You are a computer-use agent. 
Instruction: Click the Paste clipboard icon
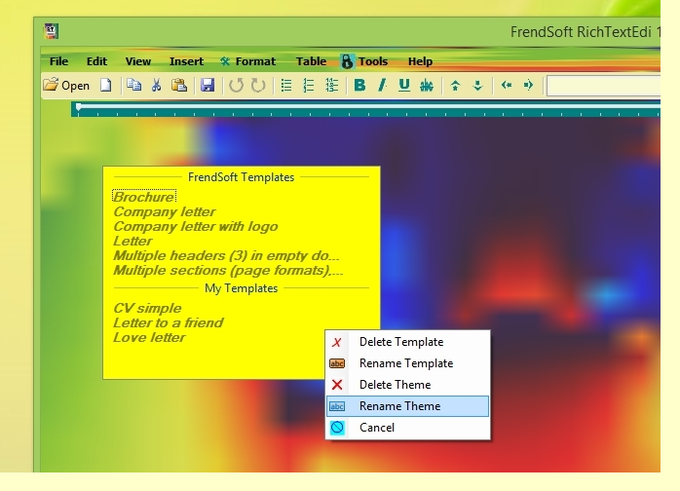coord(179,85)
